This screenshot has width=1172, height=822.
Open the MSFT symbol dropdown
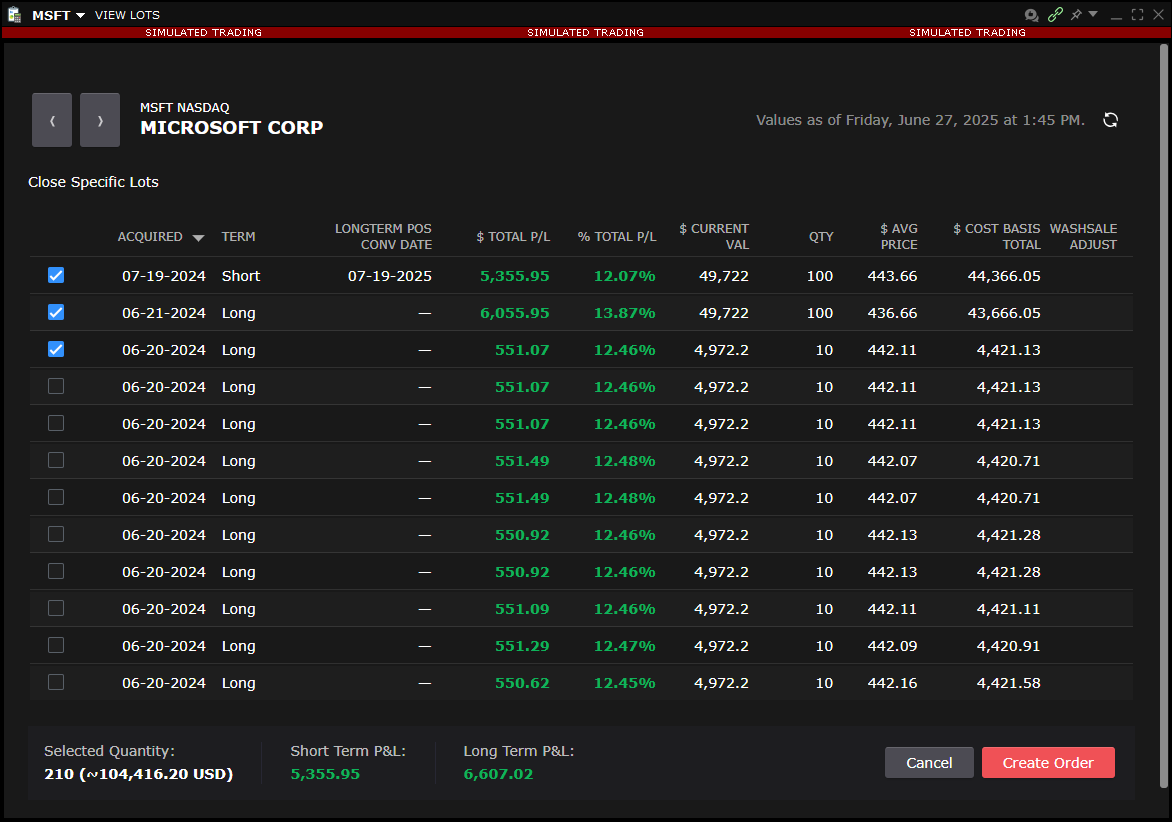(80, 16)
